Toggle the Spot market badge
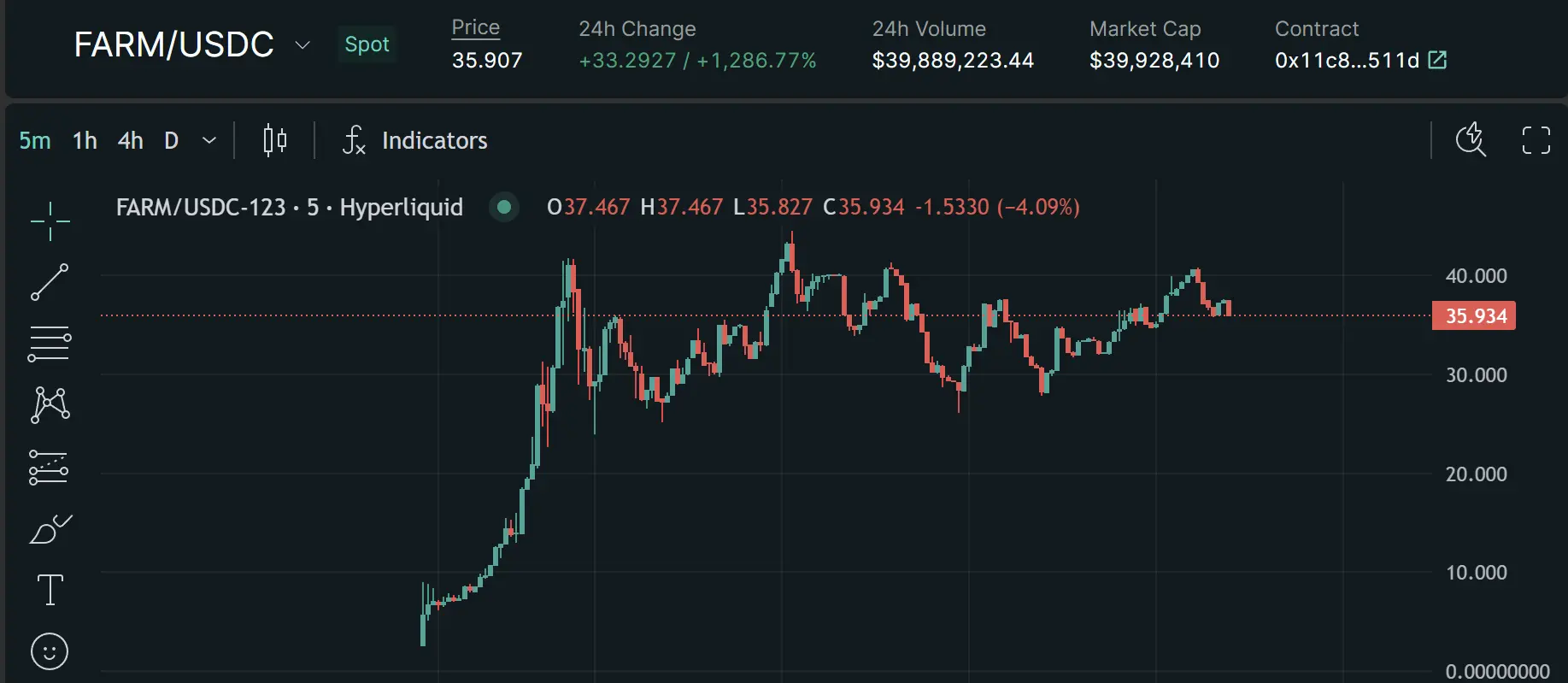 [x=367, y=44]
